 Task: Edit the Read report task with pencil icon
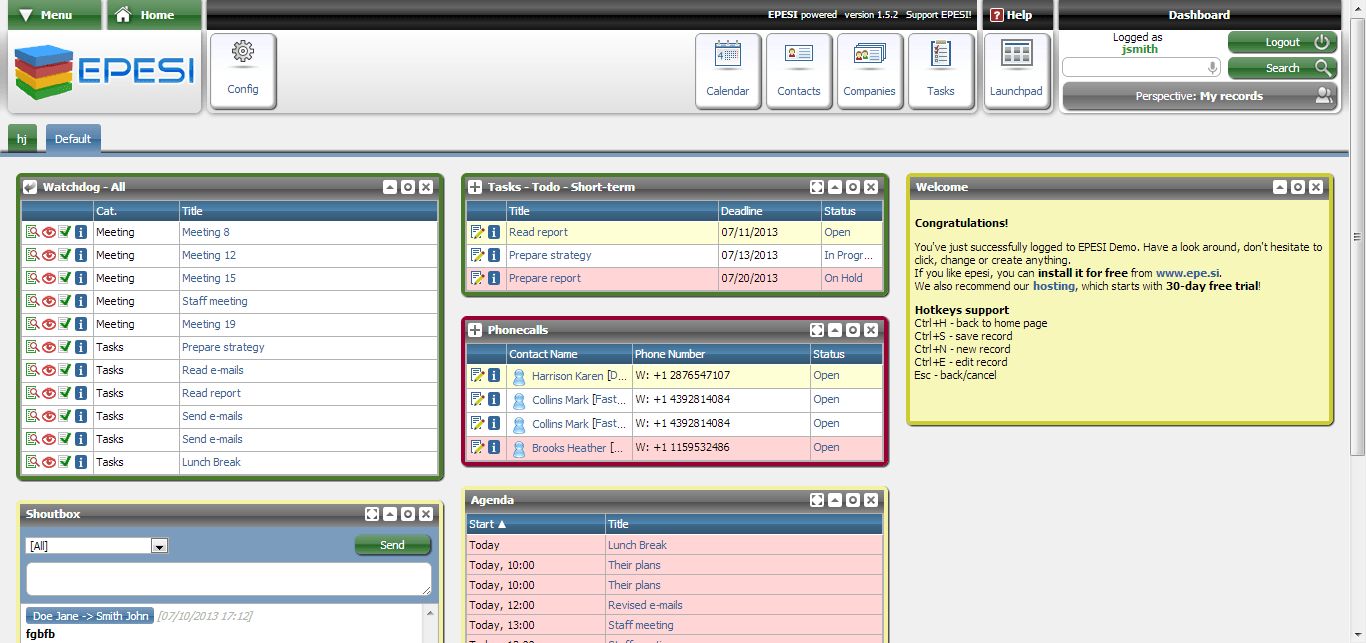coord(479,231)
